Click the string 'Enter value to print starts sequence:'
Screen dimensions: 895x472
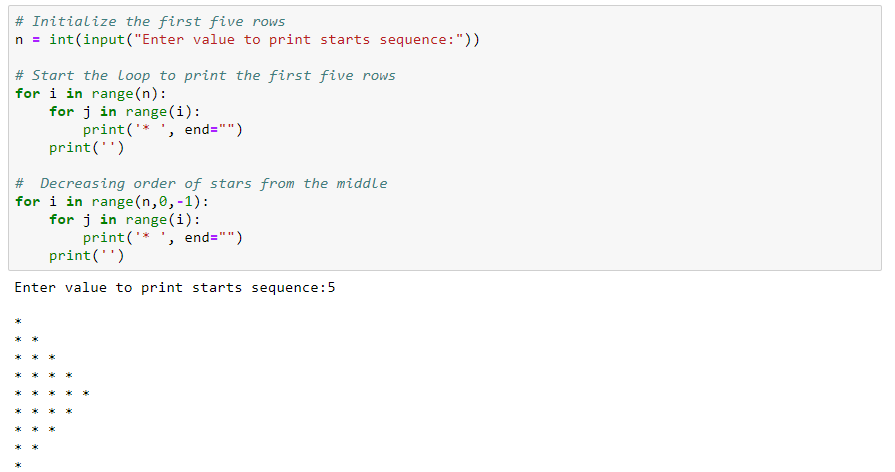299,40
